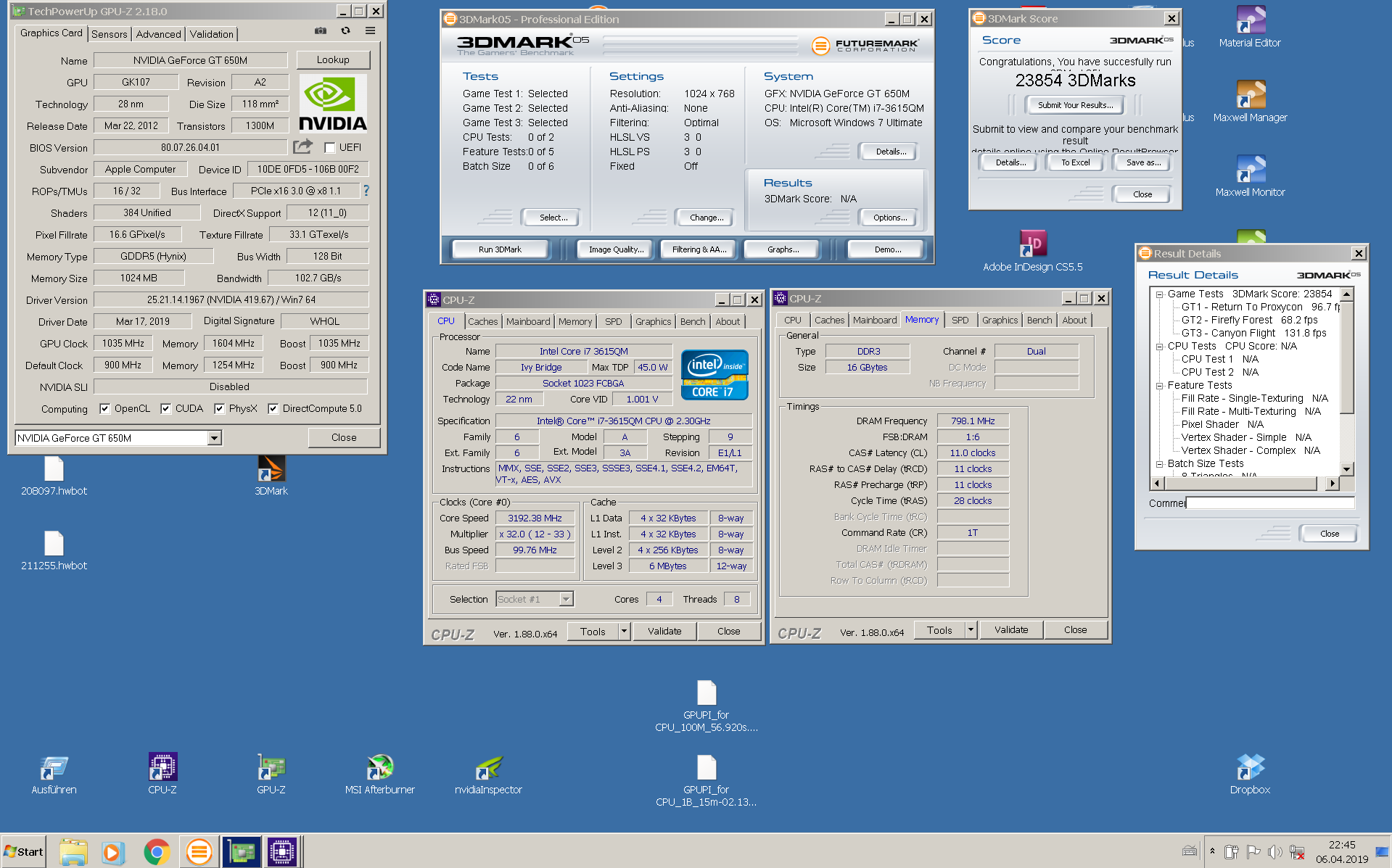Open the Tools dropdown arrow in CPU-Z Memory window

(971, 630)
